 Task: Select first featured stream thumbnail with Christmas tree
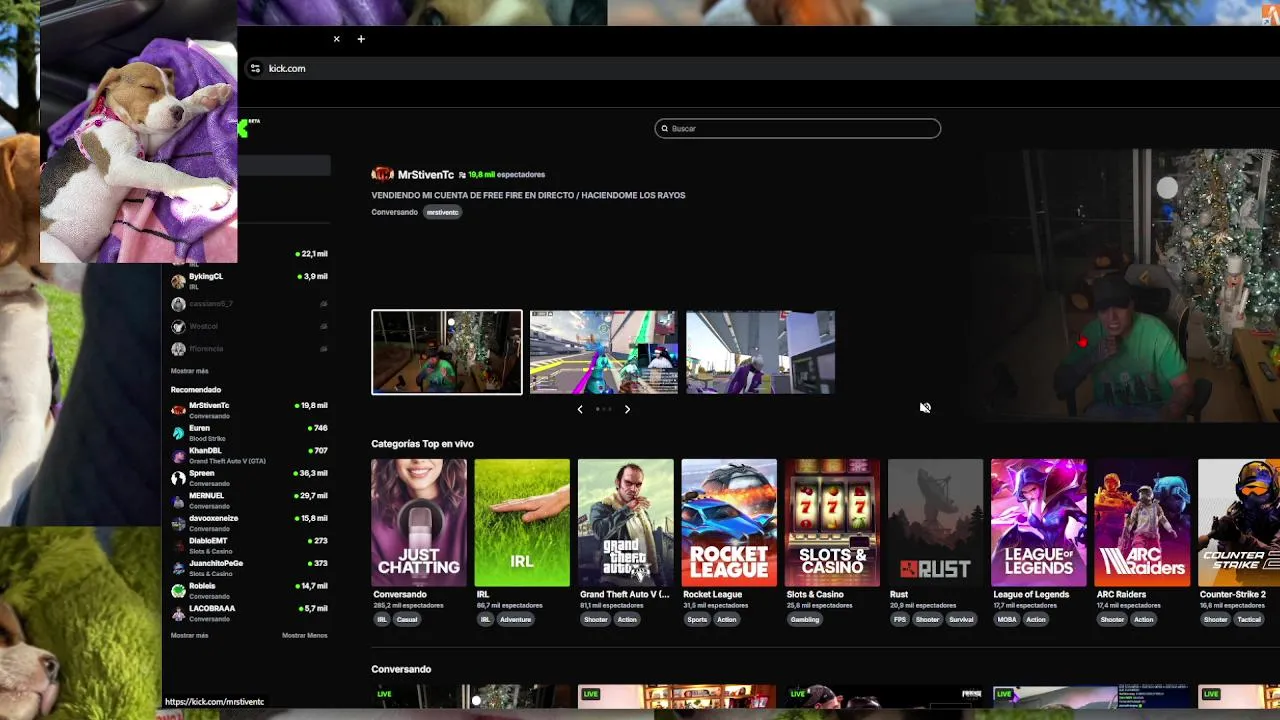447,352
